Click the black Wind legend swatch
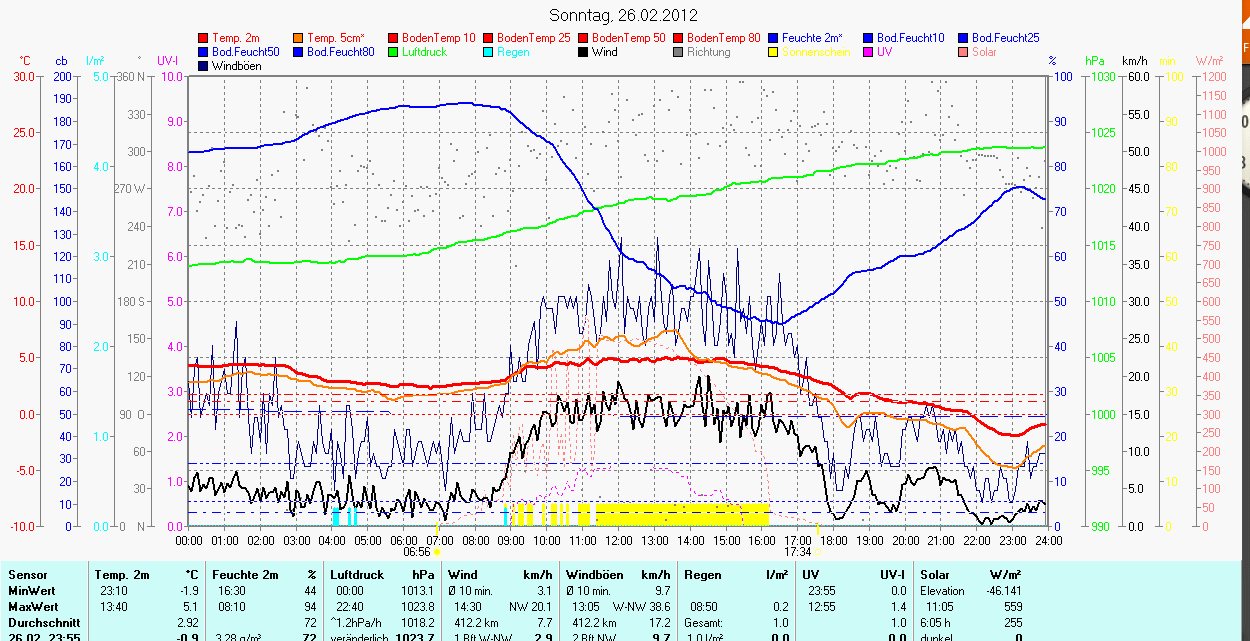The width and height of the screenshot is (1250, 641). pyautogui.click(x=583, y=52)
